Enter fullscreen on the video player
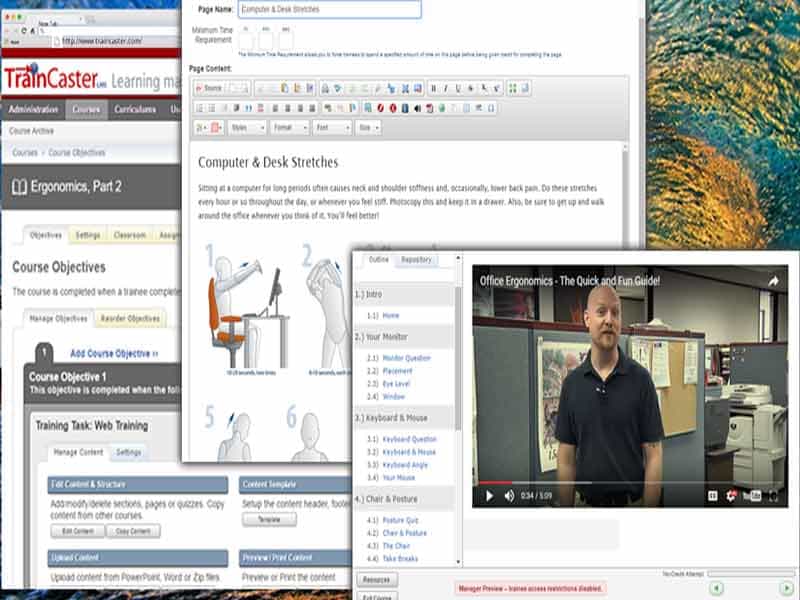Image resolution: width=800 pixels, height=600 pixels. point(773,495)
